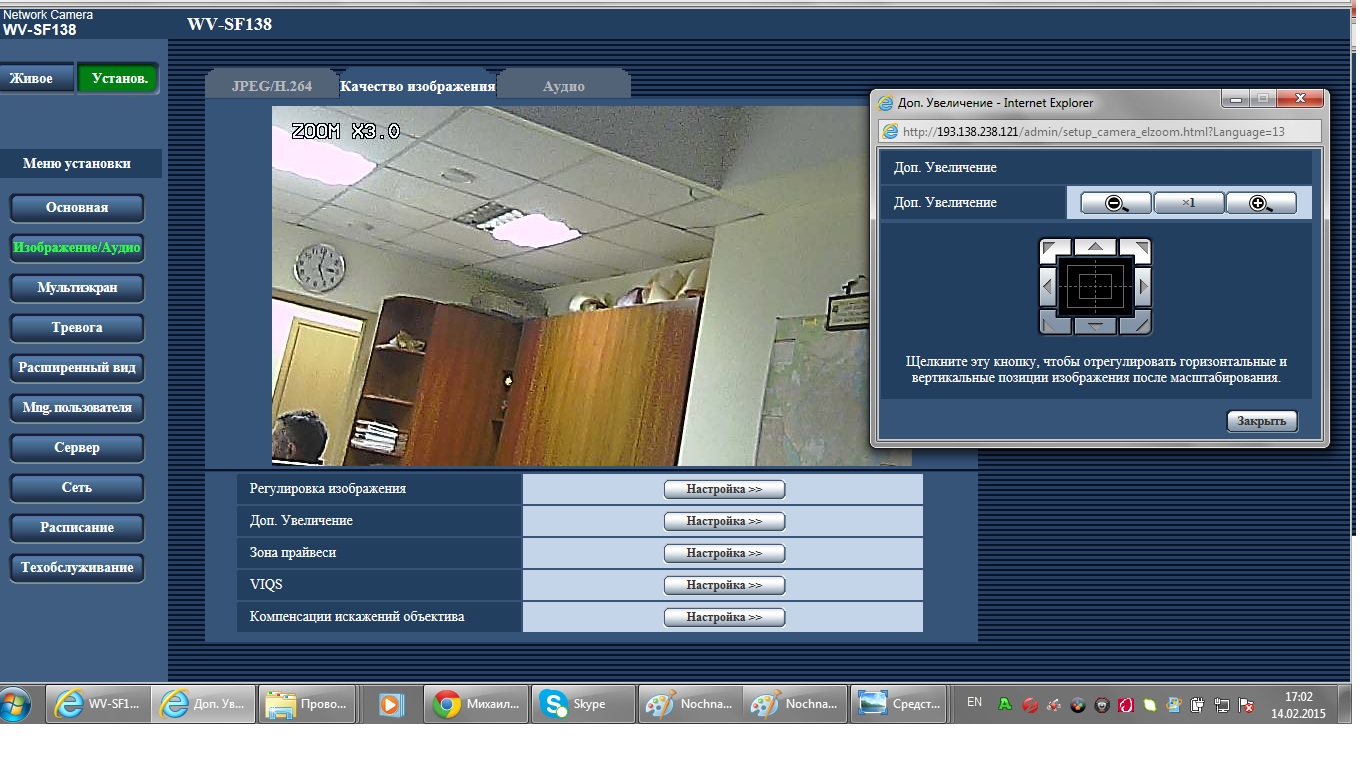1366x768 pixels.
Task: Reset extra zoom to ×1
Action: coord(1189,203)
